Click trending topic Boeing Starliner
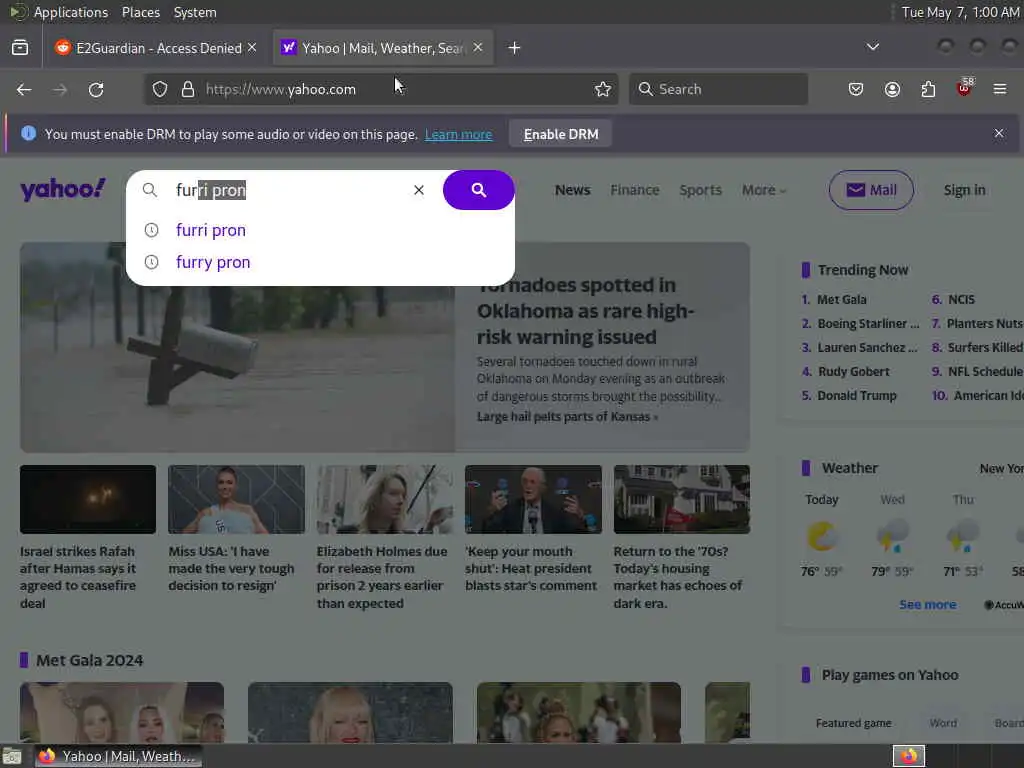The width and height of the screenshot is (1024, 768). click(x=868, y=324)
